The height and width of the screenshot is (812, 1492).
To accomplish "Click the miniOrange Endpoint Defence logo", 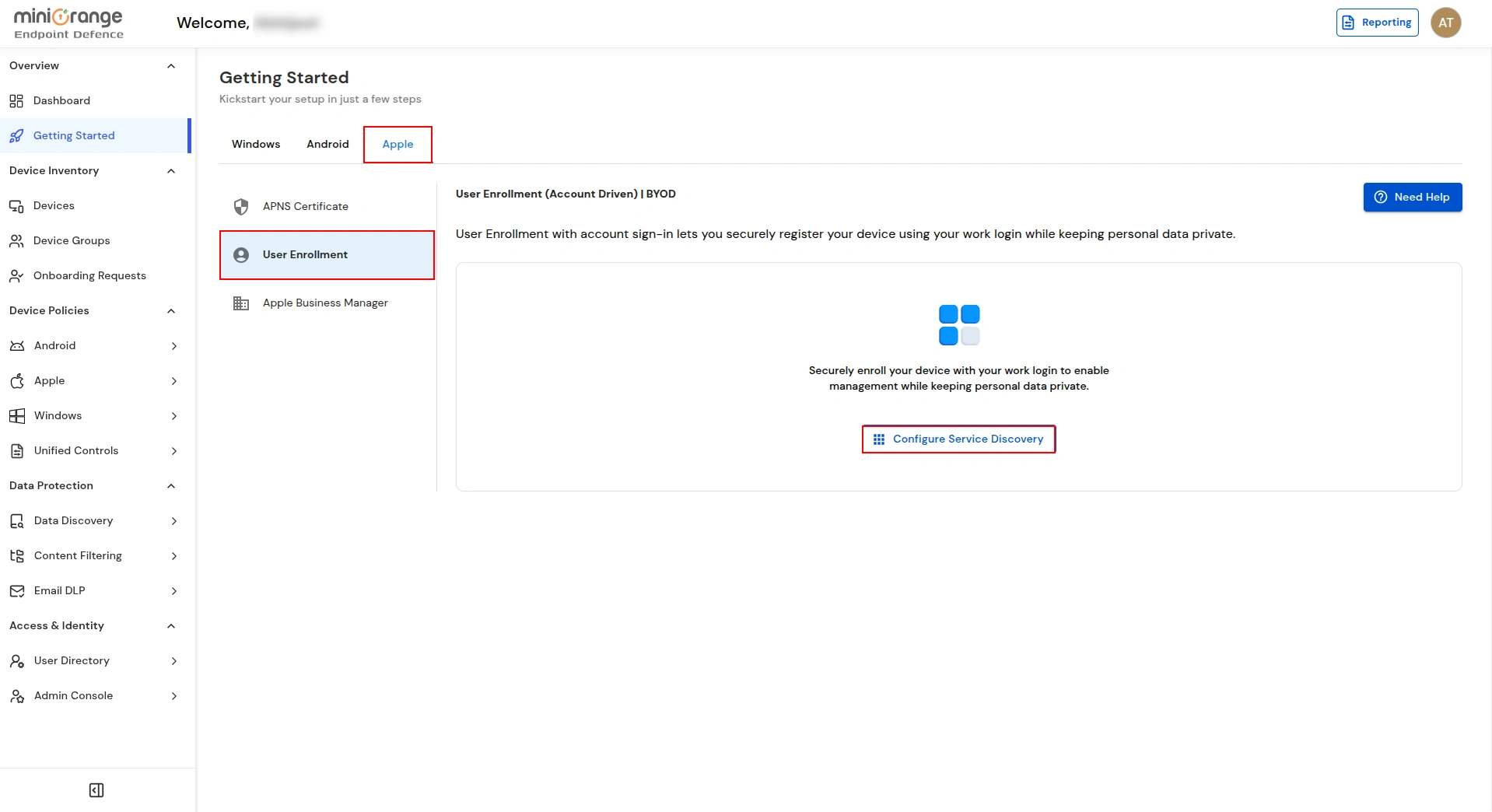I will [x=68, y=23].
